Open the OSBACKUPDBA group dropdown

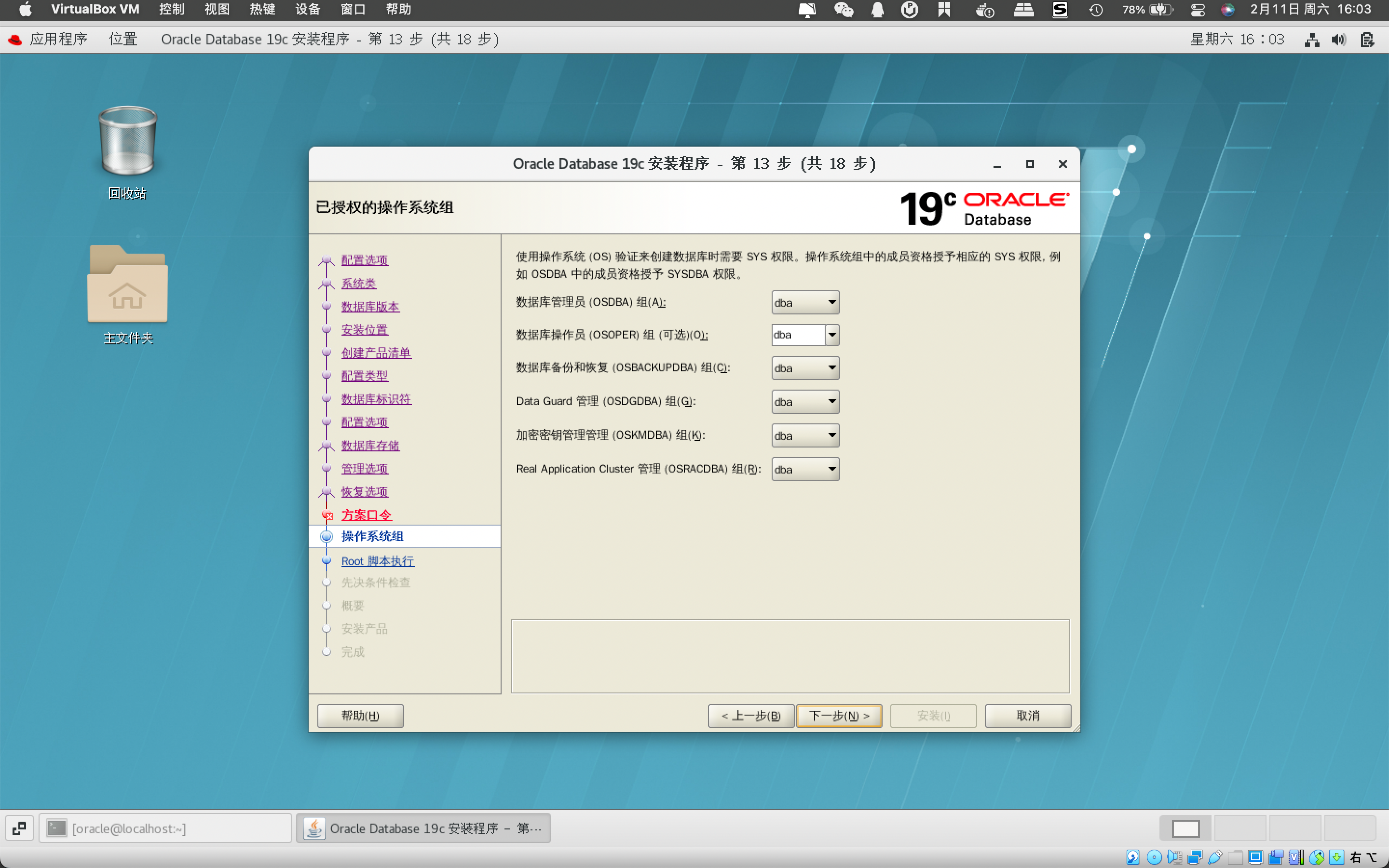[805, 368]
